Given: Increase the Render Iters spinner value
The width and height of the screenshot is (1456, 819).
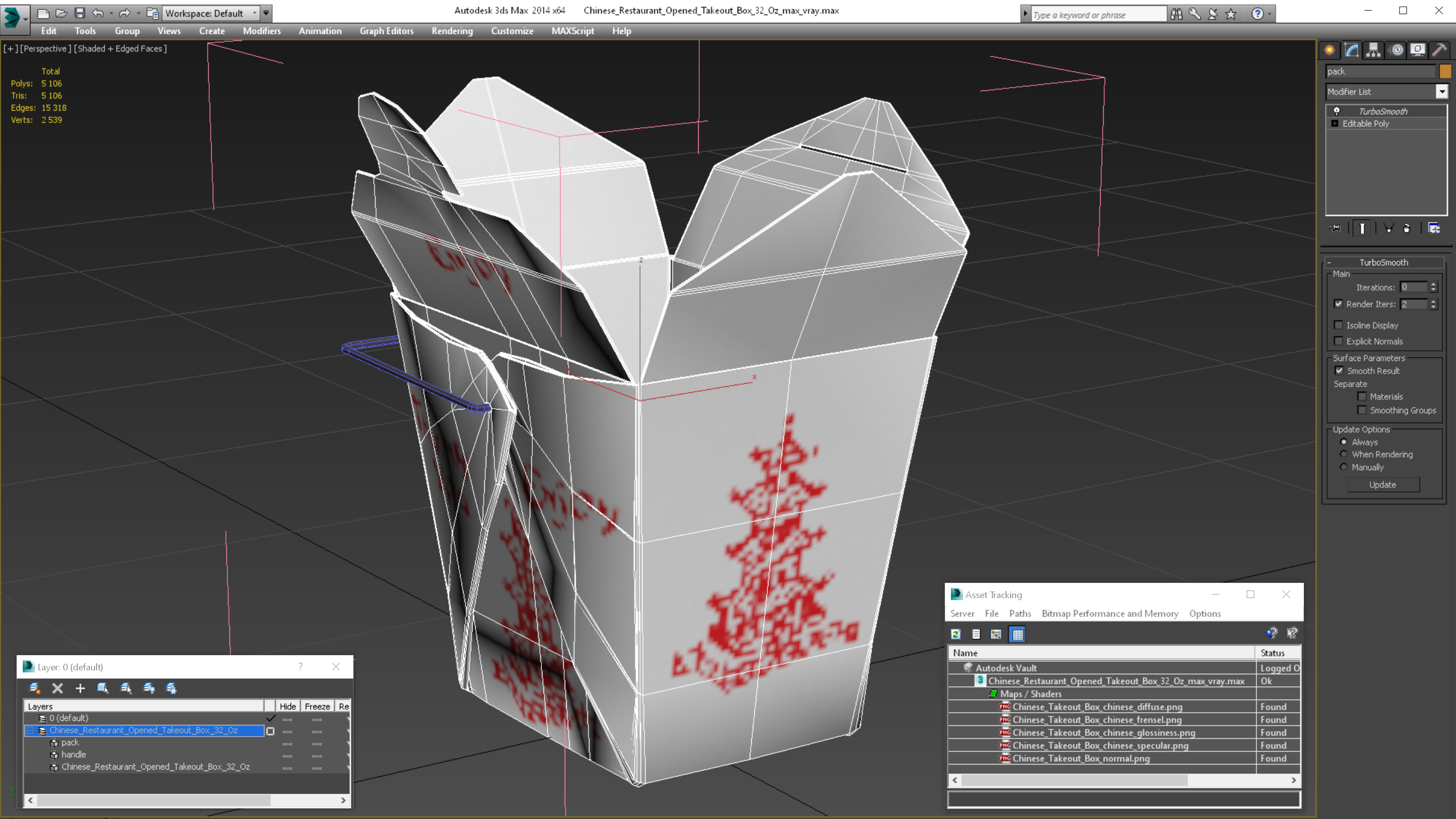Looking at the screenshot, I should point(1433,301).
